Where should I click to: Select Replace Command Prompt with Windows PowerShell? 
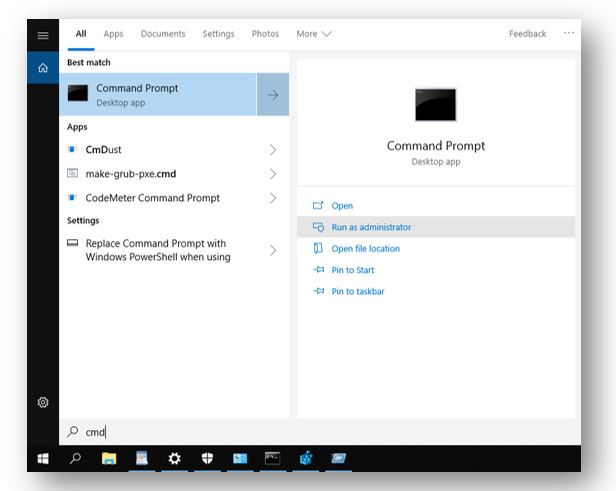pos(174,250)
